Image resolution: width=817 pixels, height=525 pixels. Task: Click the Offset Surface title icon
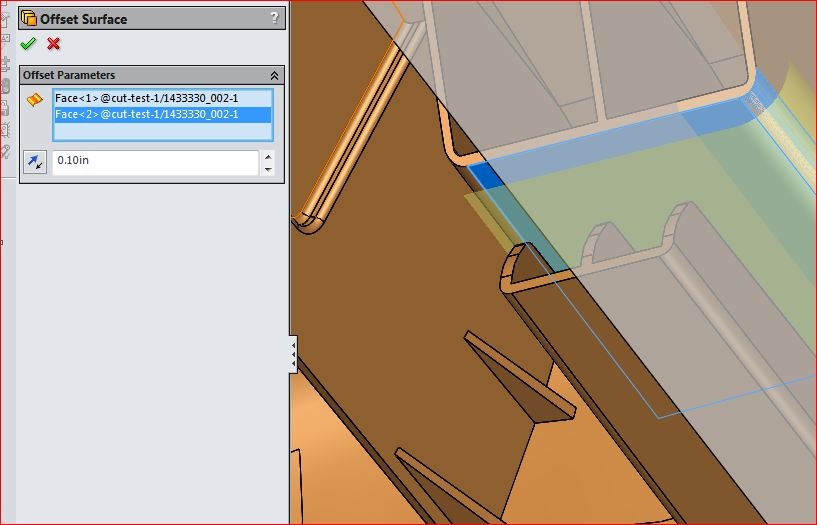(x=29, y=19)
